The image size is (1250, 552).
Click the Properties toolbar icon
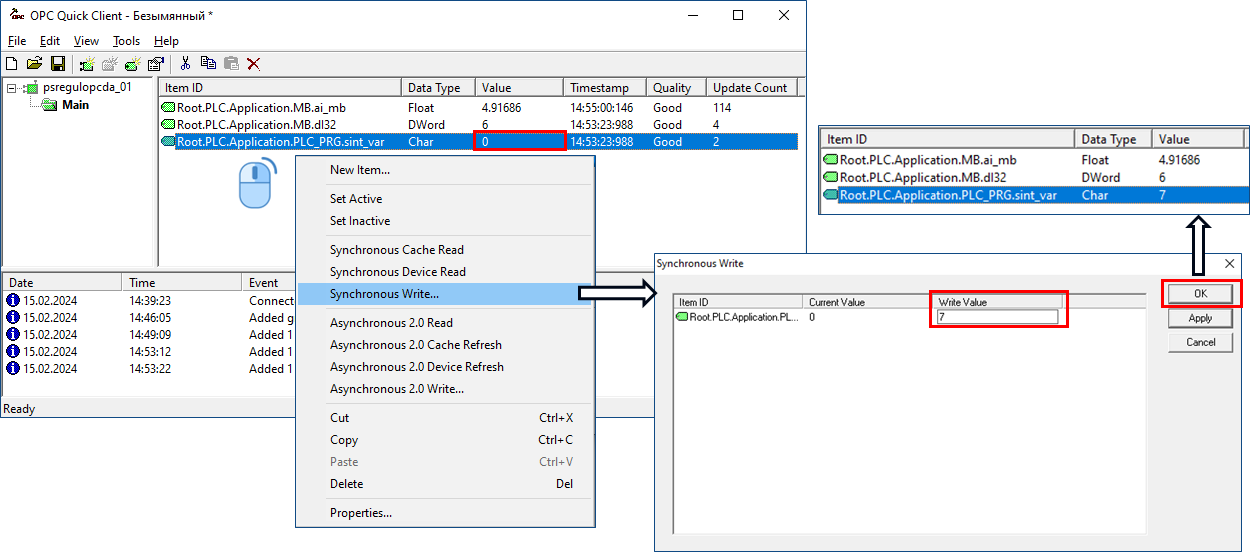pyautogui.click(x=155, y=64)
